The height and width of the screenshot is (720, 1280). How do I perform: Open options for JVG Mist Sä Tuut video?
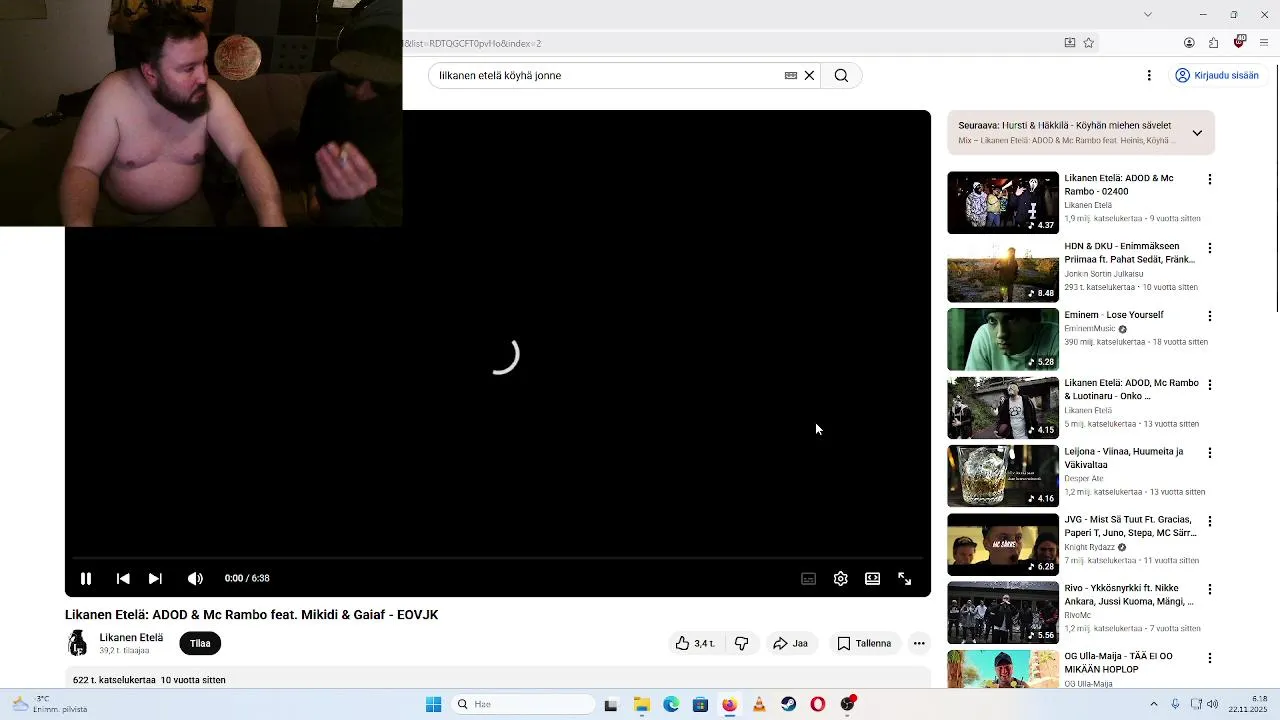coord(1210,521)
